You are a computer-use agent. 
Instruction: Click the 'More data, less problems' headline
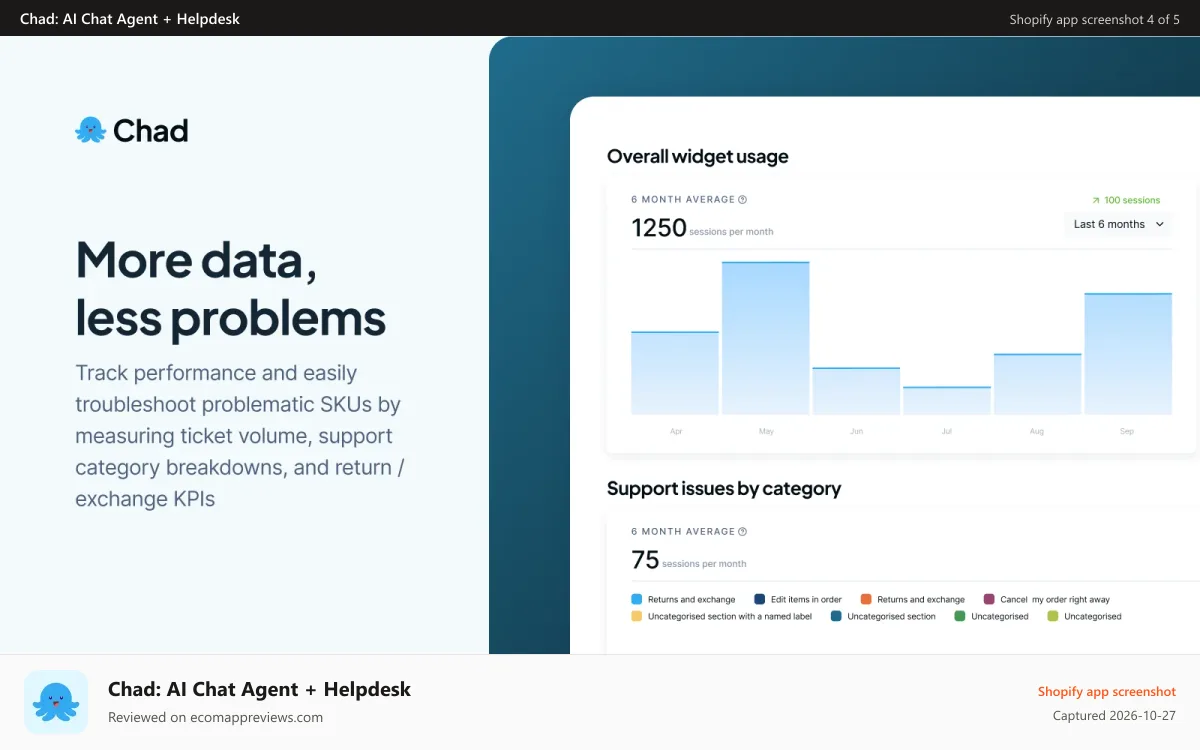pos(231,288)
